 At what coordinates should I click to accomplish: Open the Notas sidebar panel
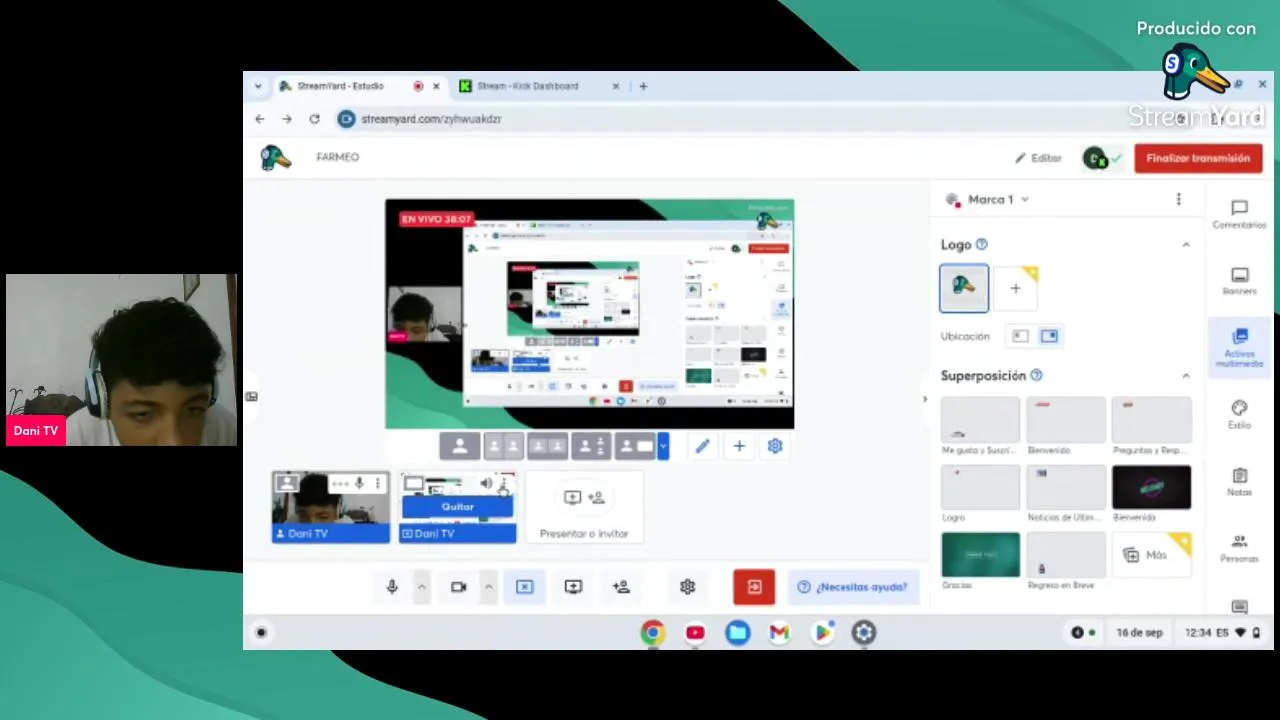1239,482
